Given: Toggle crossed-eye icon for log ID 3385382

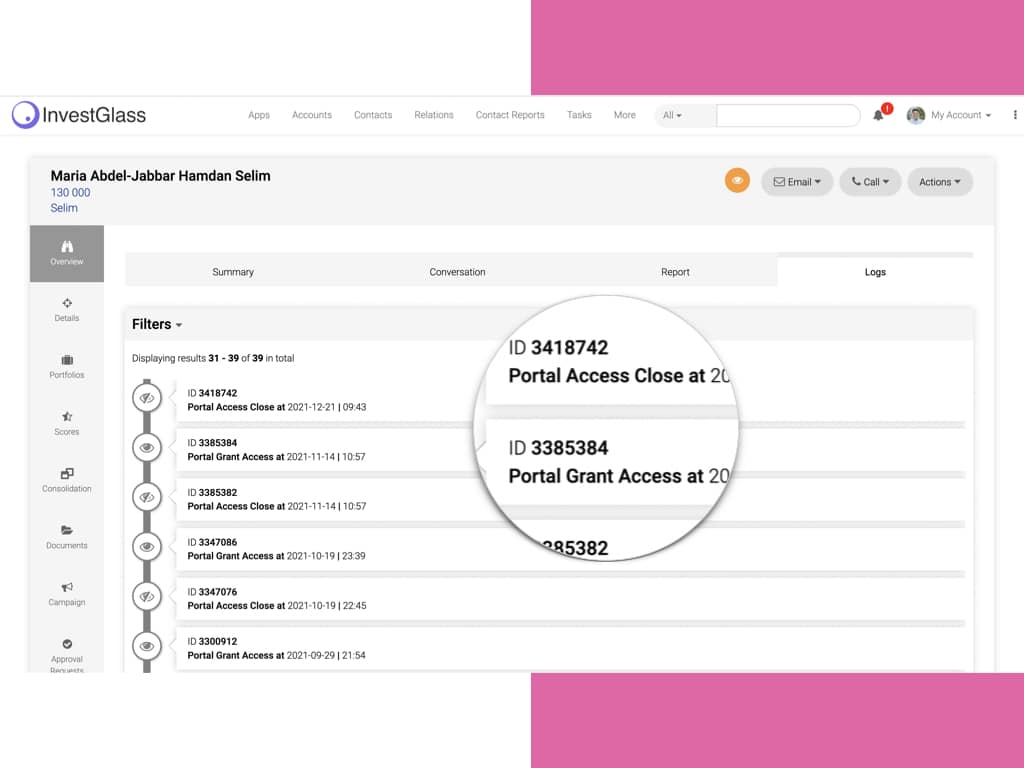Looking at the screenshot, I should [147, 497].
